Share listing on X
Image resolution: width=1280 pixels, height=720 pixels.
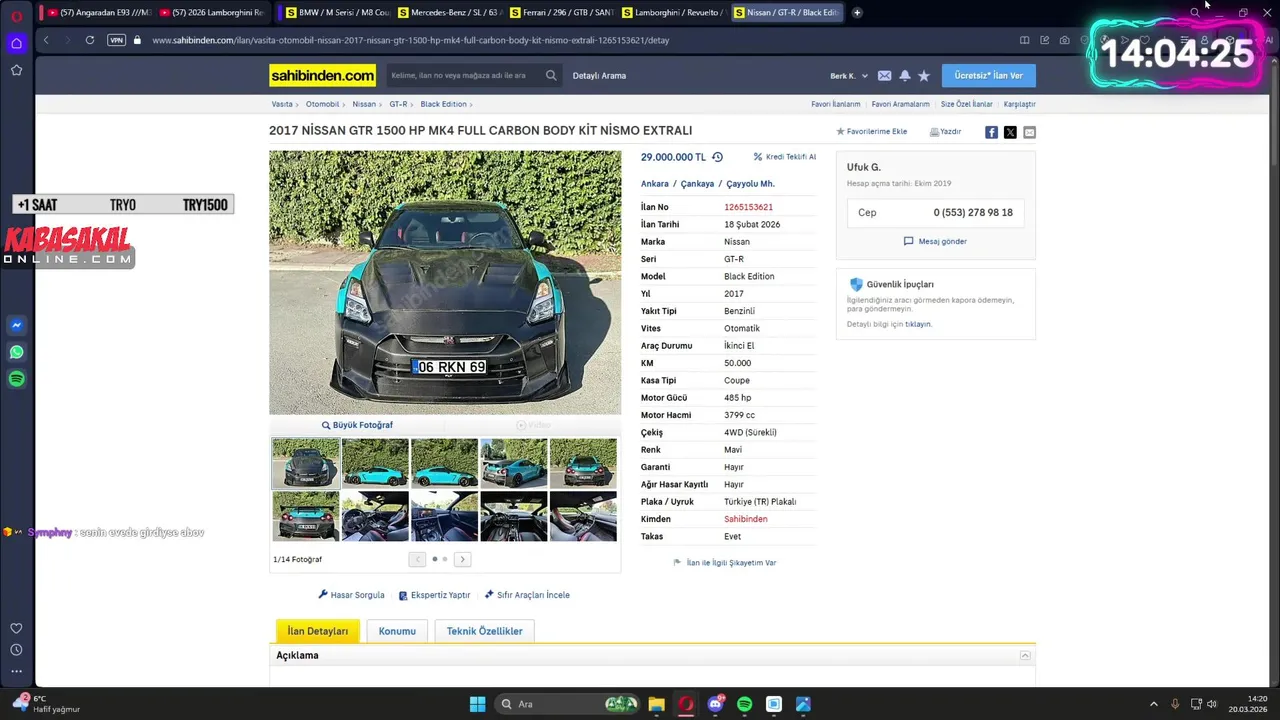[1010, 132]
